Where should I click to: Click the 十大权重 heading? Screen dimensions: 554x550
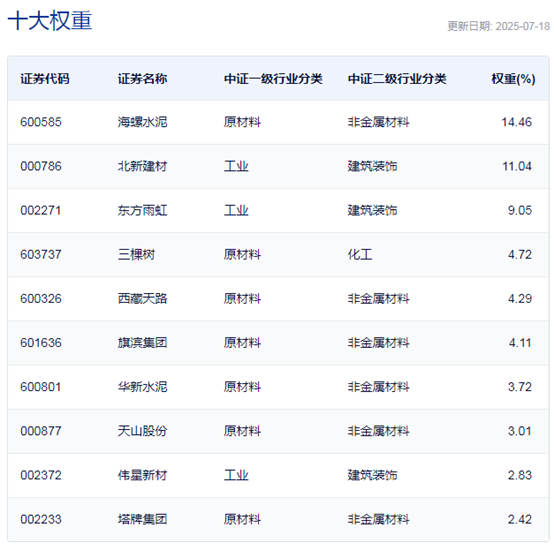click(50, 20)
